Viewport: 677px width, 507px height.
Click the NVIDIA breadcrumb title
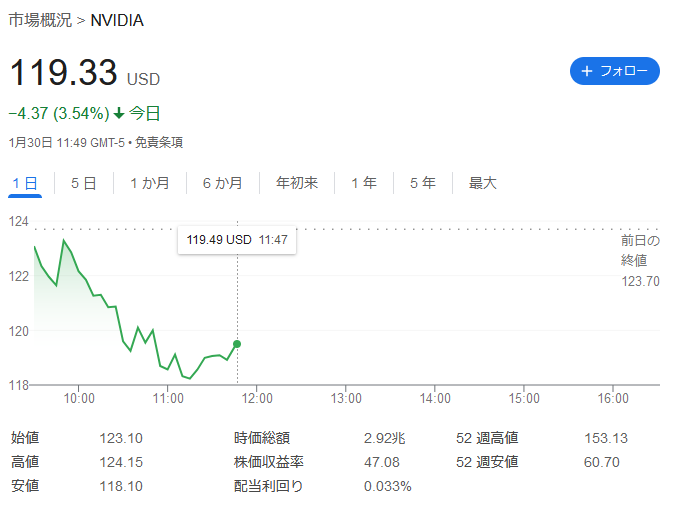click(117, 20)
